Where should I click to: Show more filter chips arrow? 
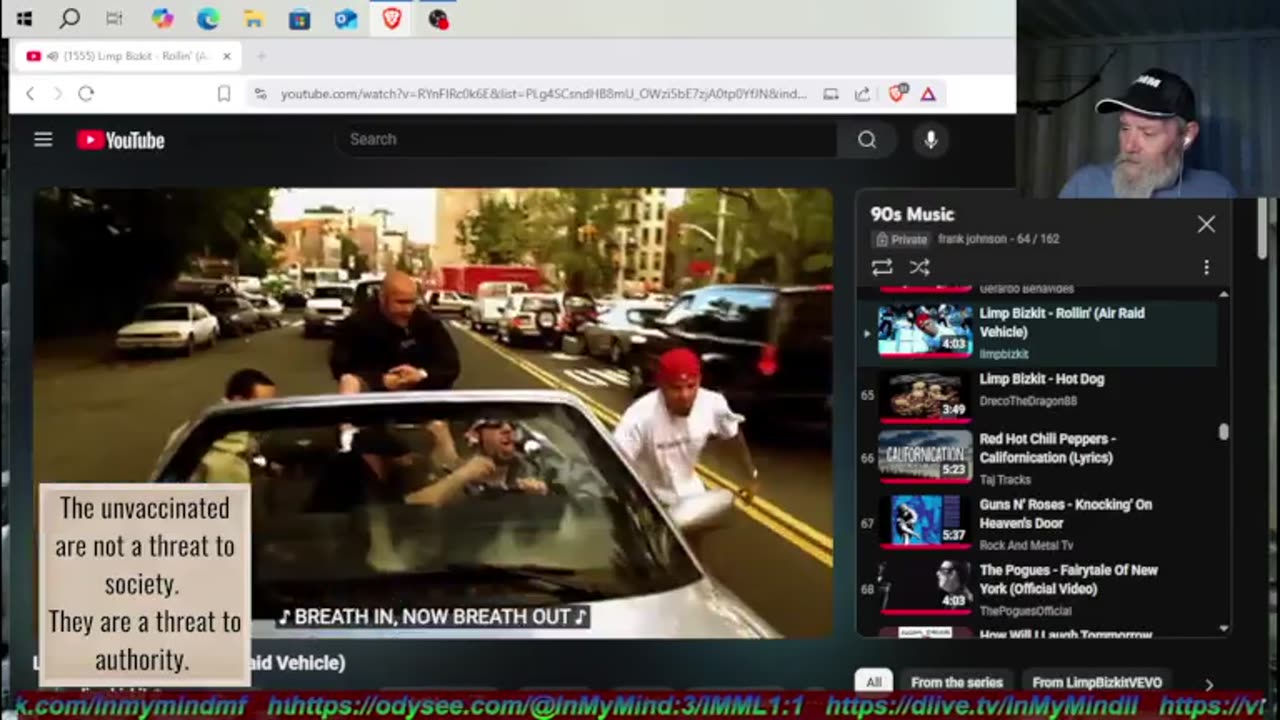(1209, 684)
